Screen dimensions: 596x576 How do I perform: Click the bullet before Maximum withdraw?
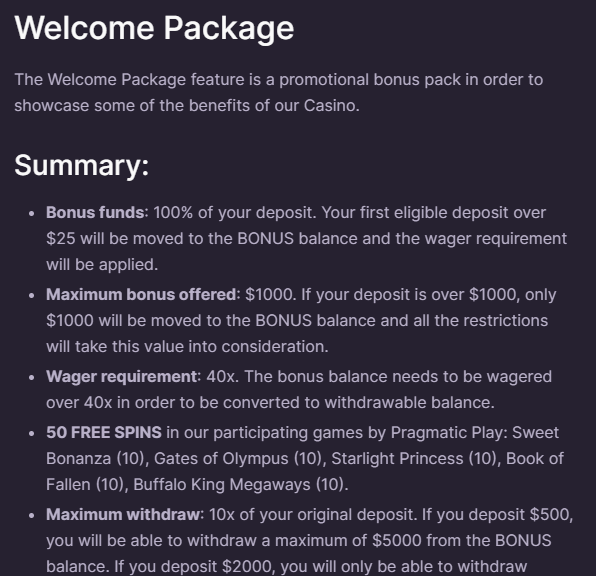(x=32, y=516)
